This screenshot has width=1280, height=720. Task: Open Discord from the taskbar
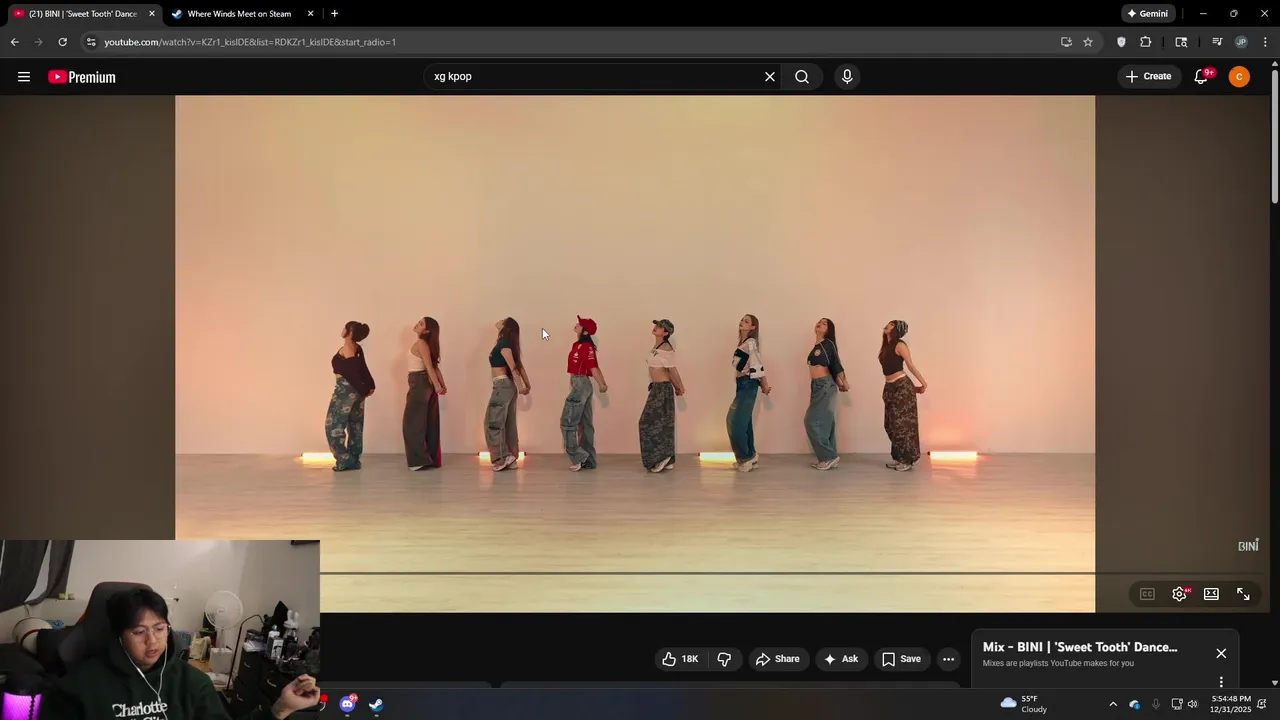[347, 704]
